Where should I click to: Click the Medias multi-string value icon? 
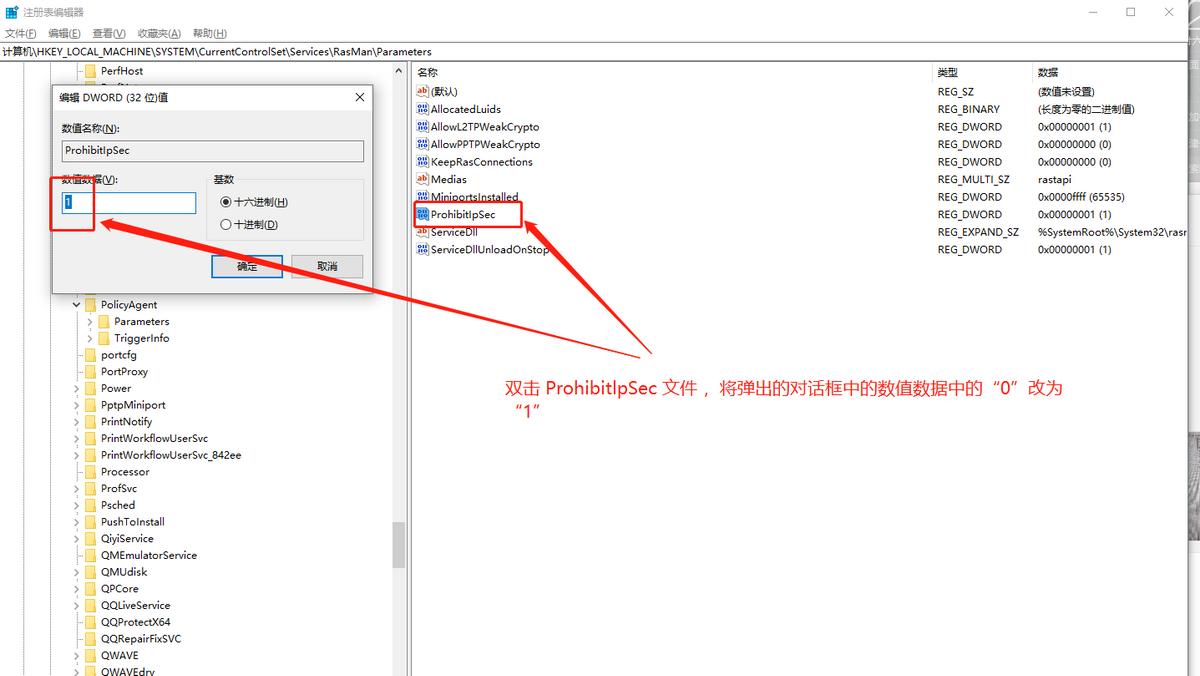pyautogui.click(x=422, y=179)
